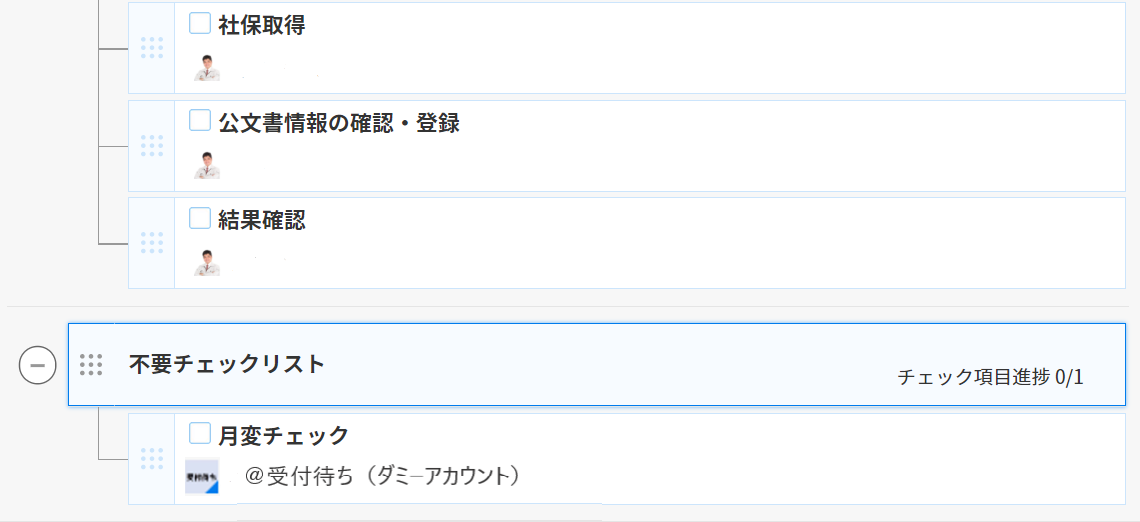This screenshot has height=522, width=1140.
Task: Click assignee avatar under 社保取得
Action: pyautogui.click(x=207, y=67)
